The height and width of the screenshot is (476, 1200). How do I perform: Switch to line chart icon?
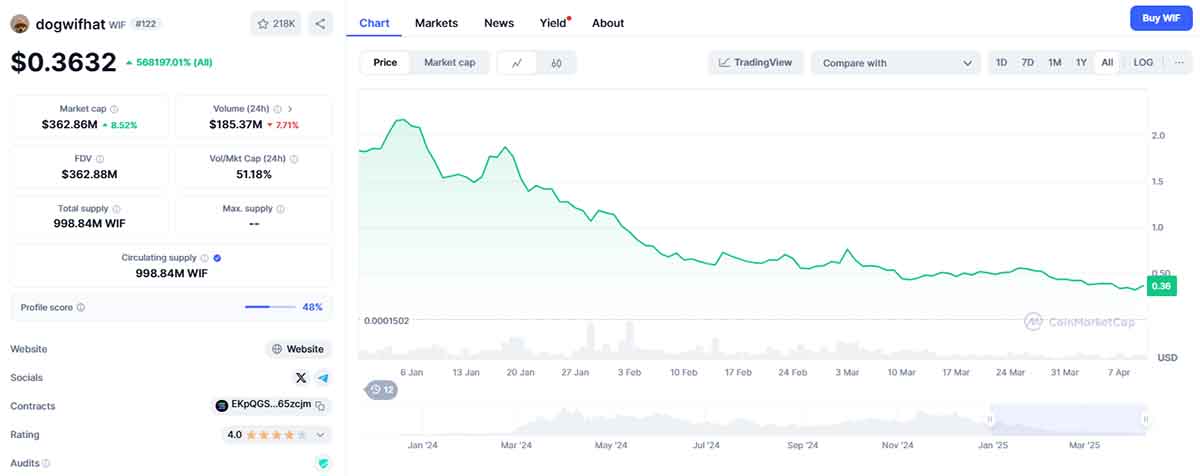(x=517, y=63)
